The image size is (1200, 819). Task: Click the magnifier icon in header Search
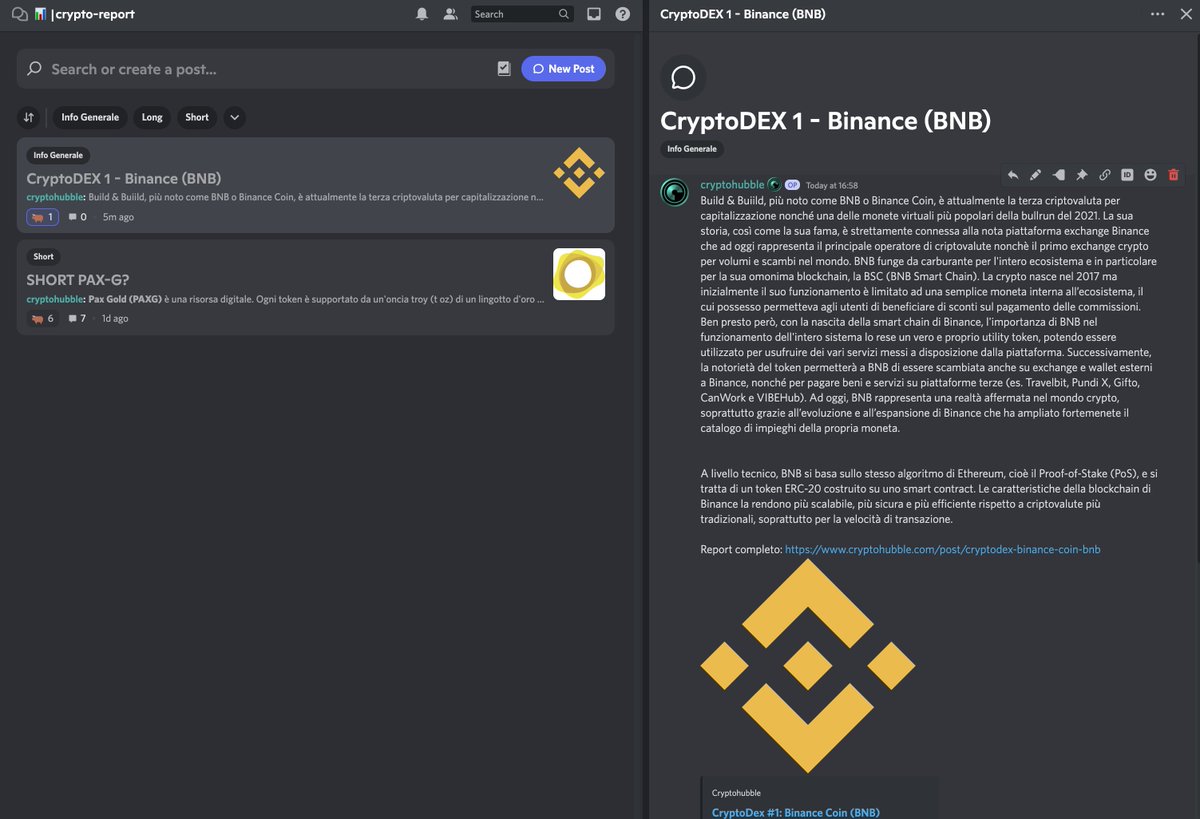(564, 14)
